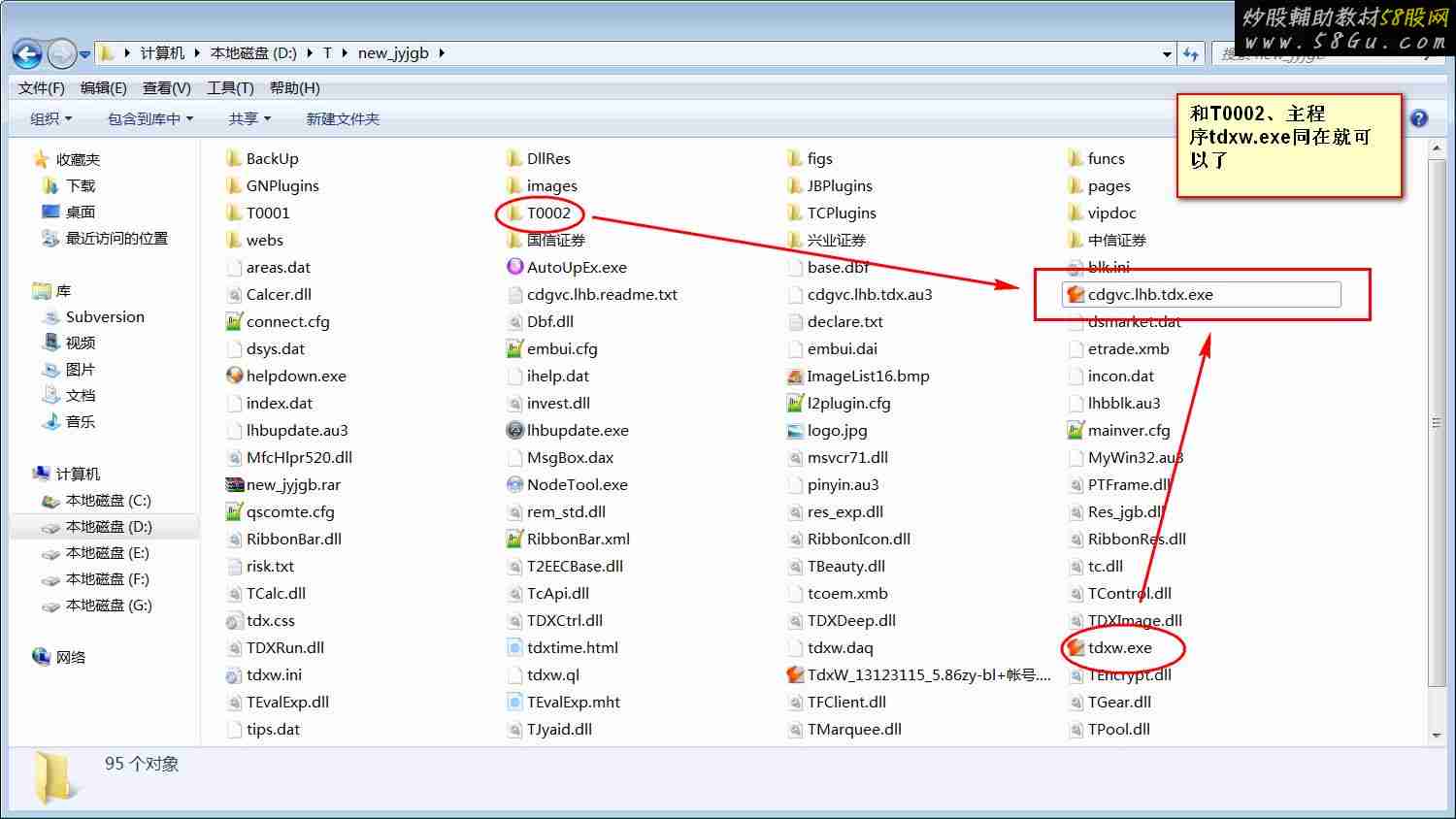Select the TdxW_13123115 exe file icon
This screenshot has height=819, width=1456.
pos(795,674)
